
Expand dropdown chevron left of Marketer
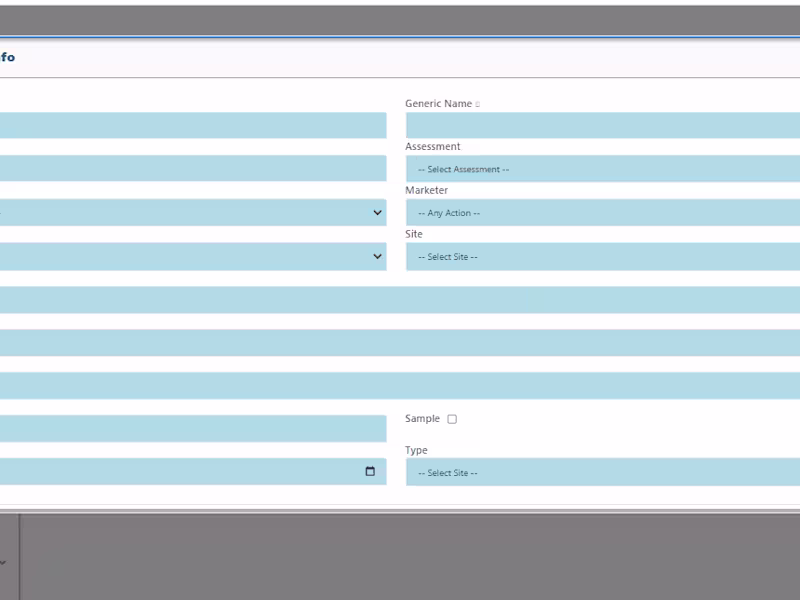[378, 212]
